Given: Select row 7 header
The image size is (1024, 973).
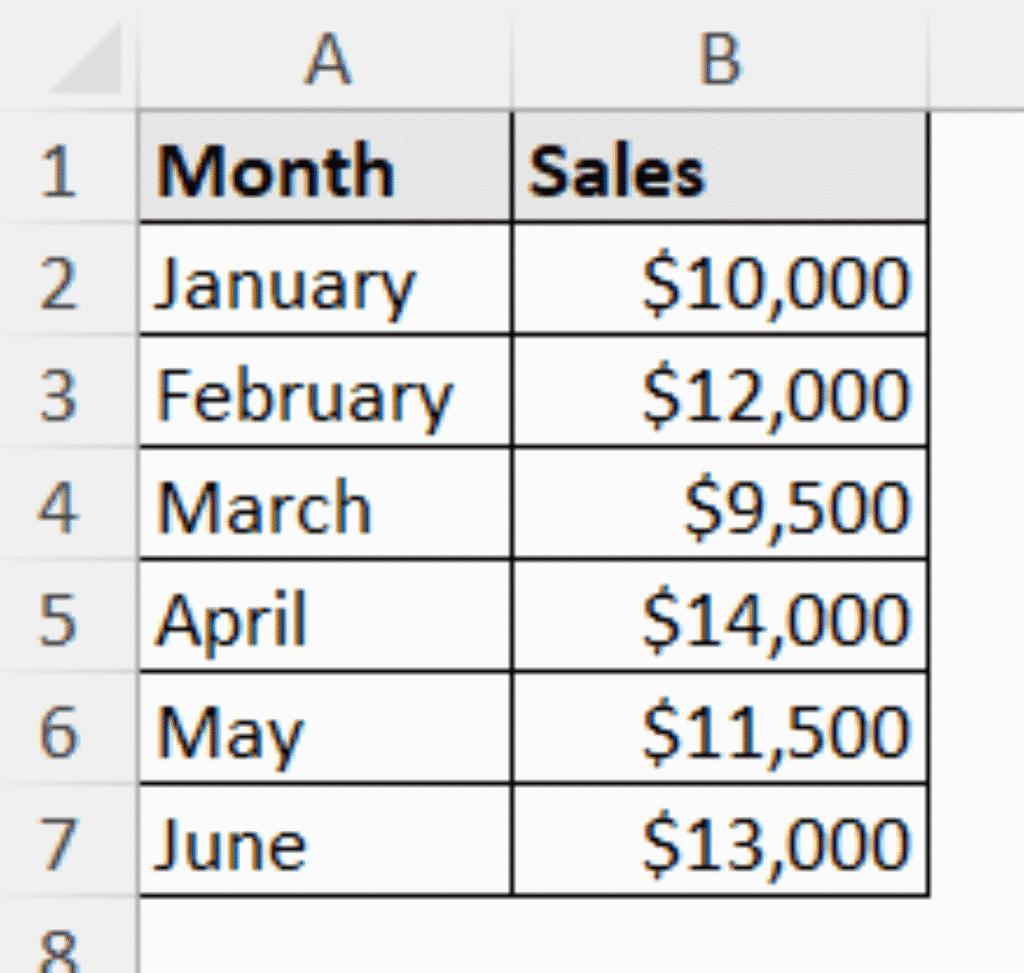Looking at the screenshot, I should (x=60, y=842).
